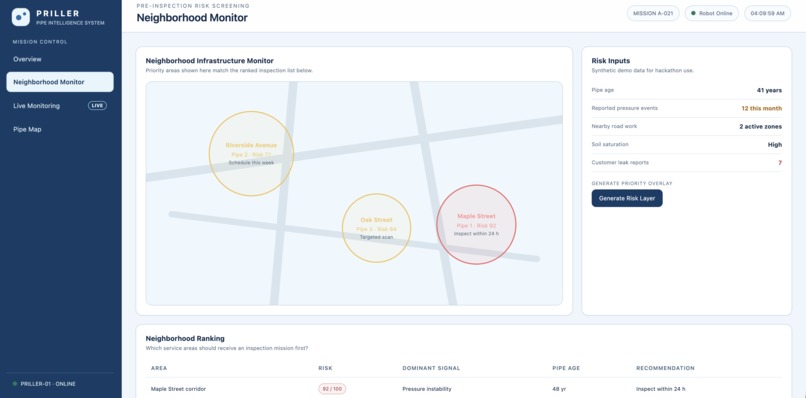Select the Maple Street risk circle
The image size is (806, 398).
(477, 225)
